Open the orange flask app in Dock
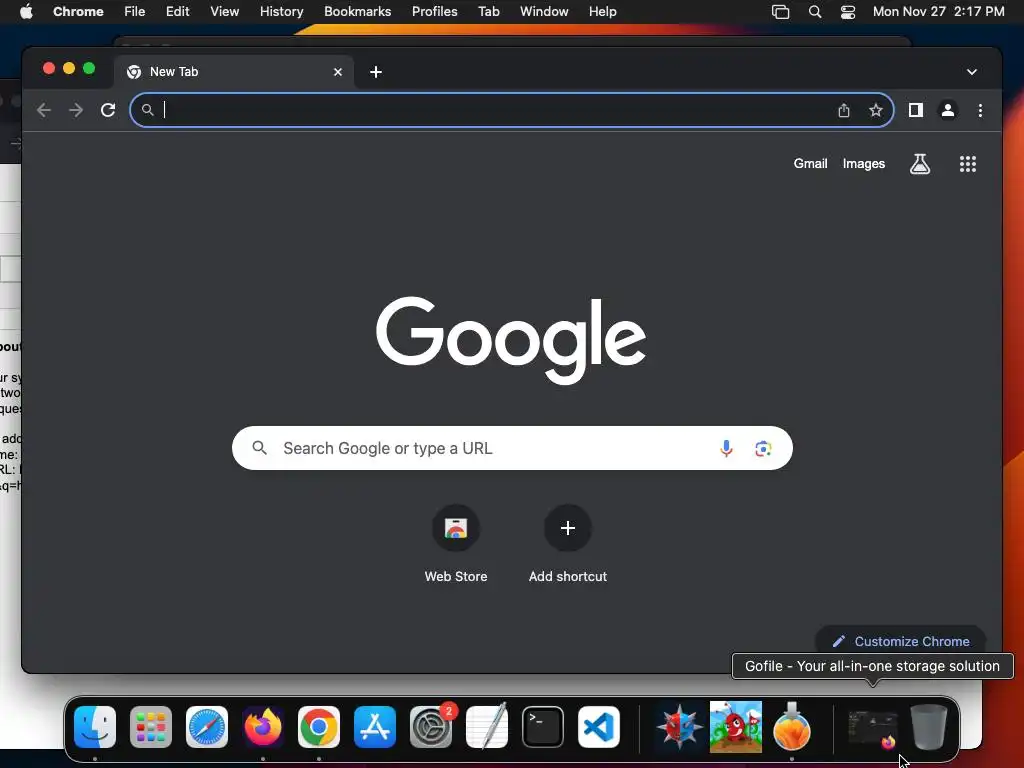1024x768 pixels. (x=792, y=726)
